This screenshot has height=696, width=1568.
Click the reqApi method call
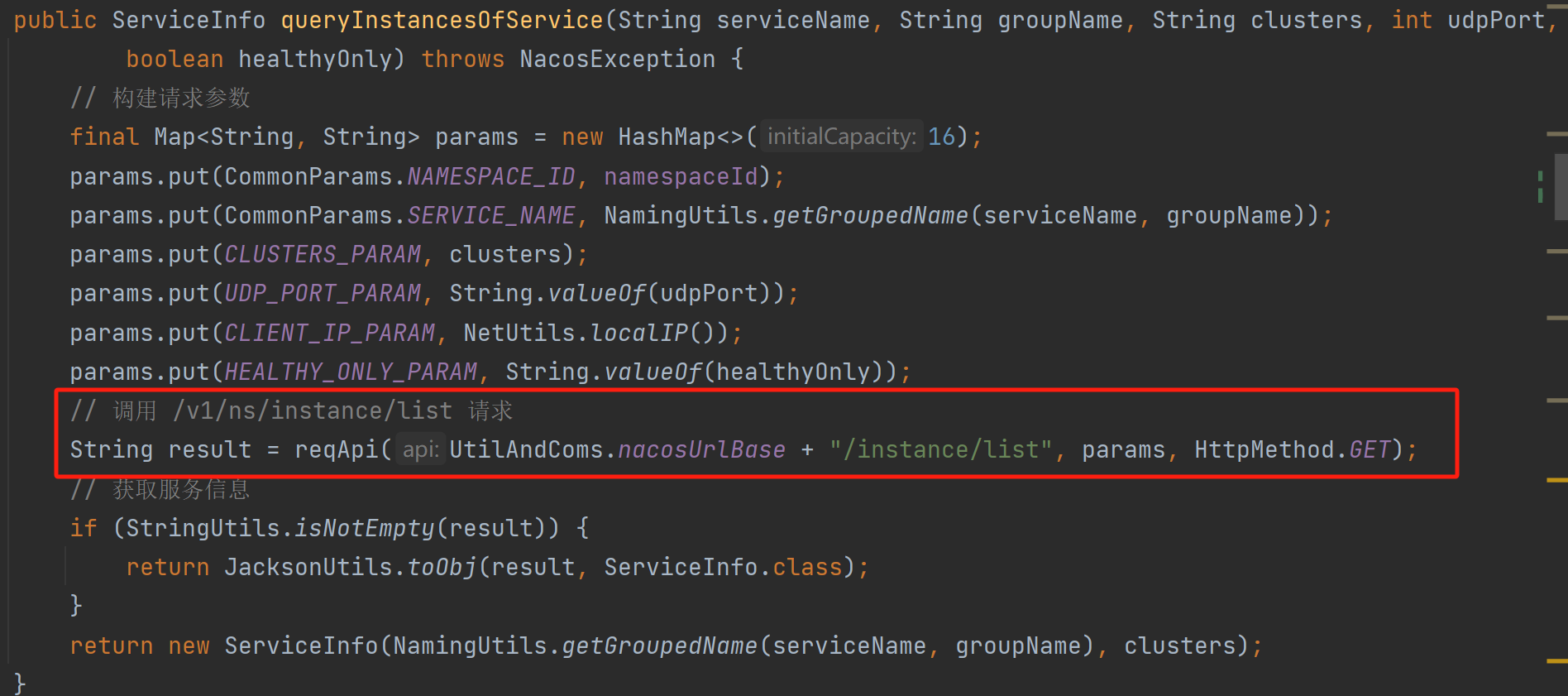click(336, 449)
